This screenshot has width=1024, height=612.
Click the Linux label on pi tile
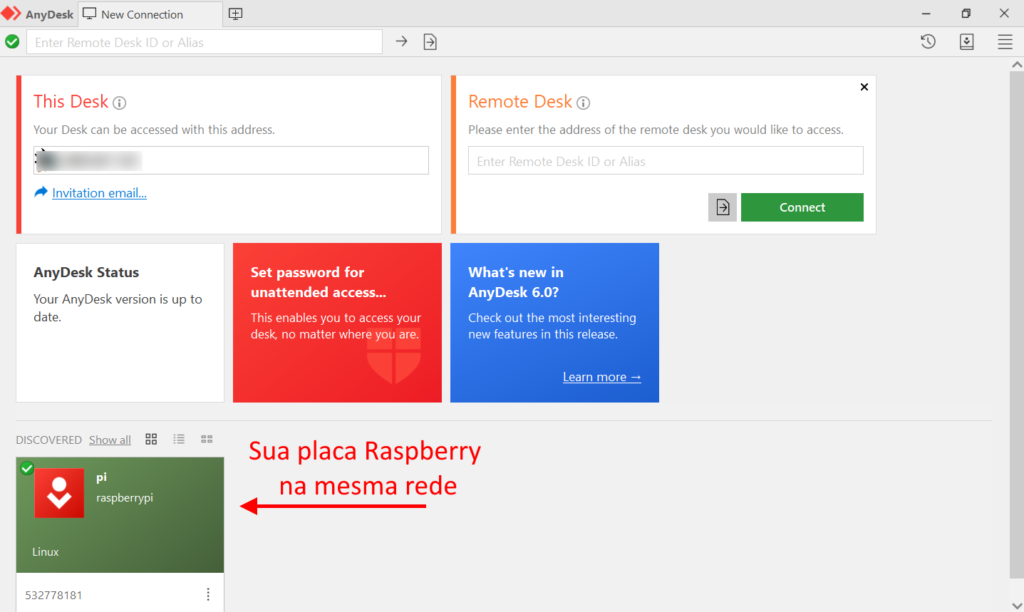click(x=46, y=552)
